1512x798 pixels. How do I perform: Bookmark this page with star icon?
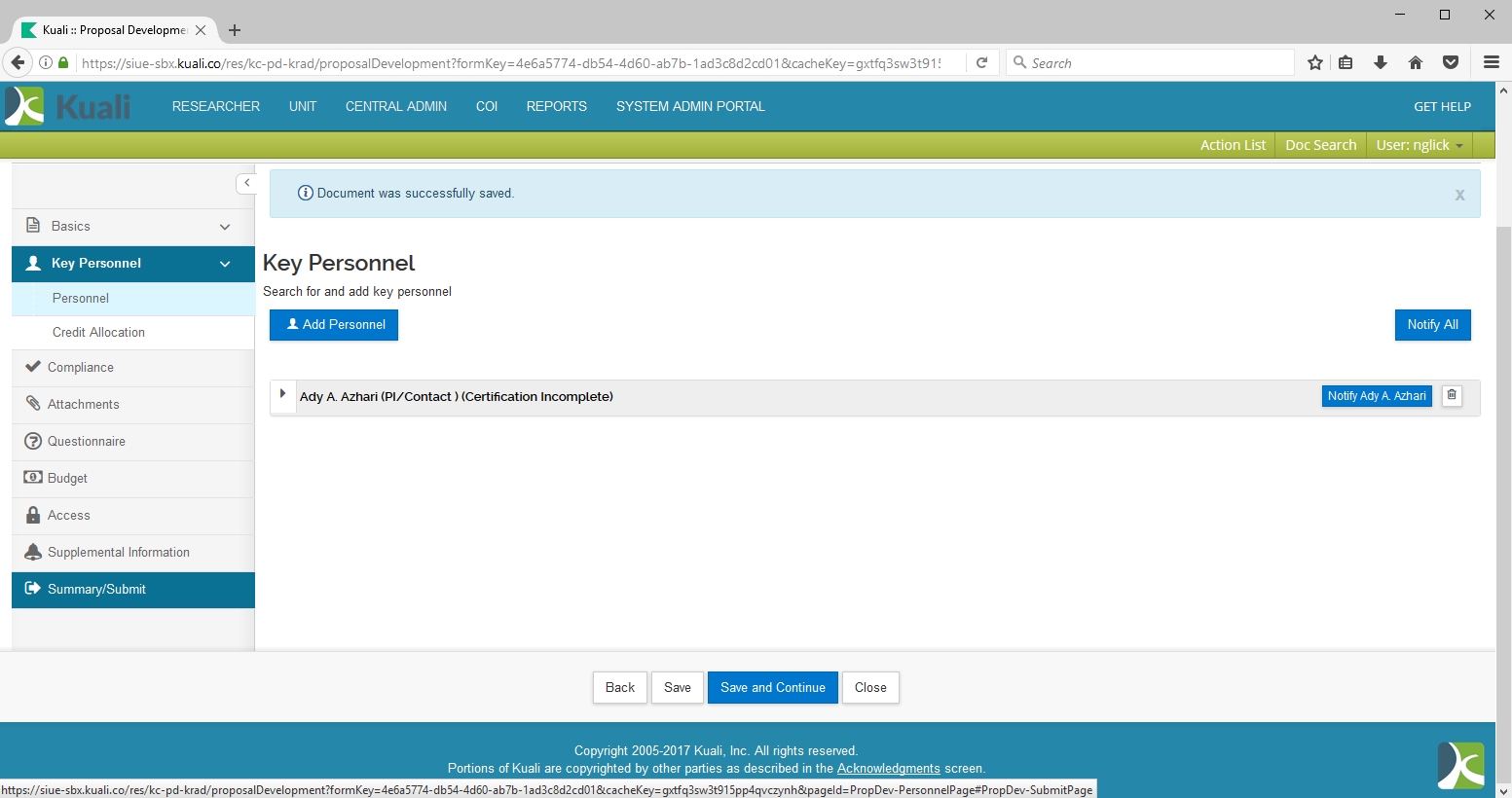(1315, 63)
